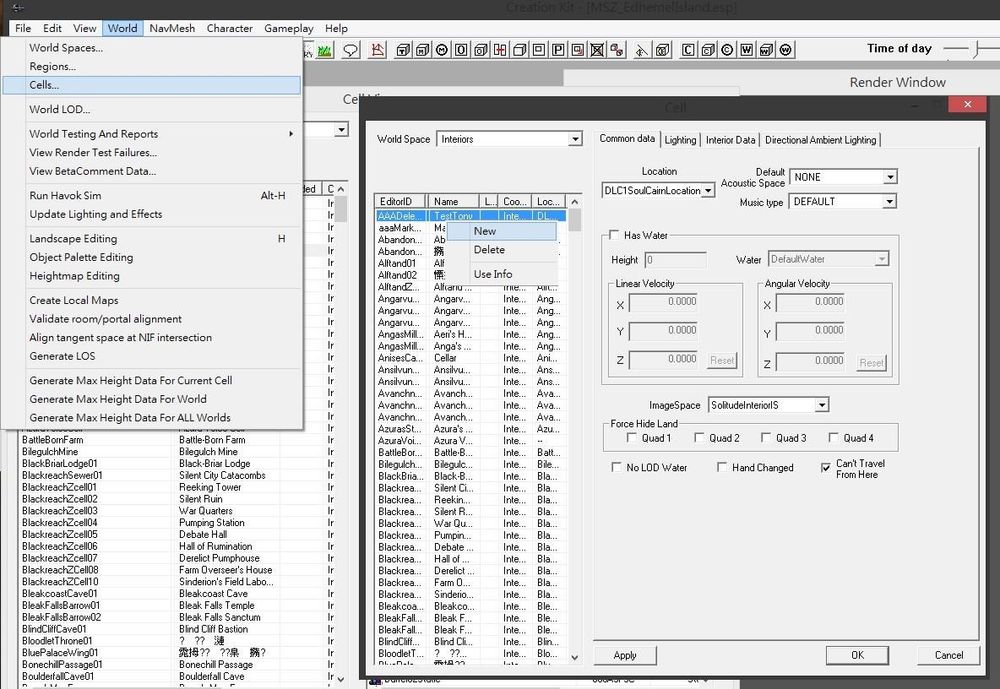Click the crossed-out box toolbar icon
This screenshot has width=1000, height=689.
(596, 50)
